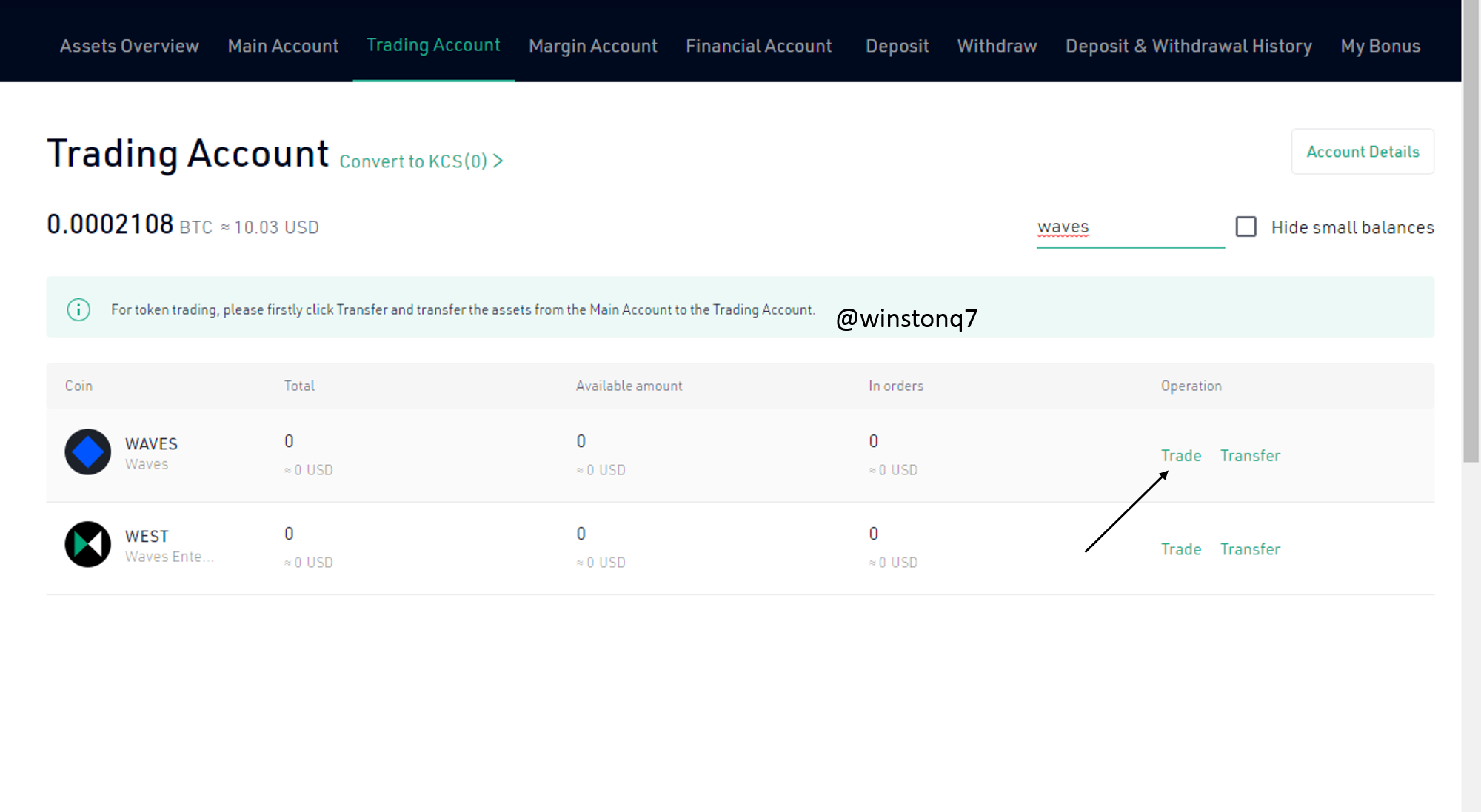The image size is (1481, 812).
Task: Open the Assets Overview tab
Action: [x=129, y=46]
